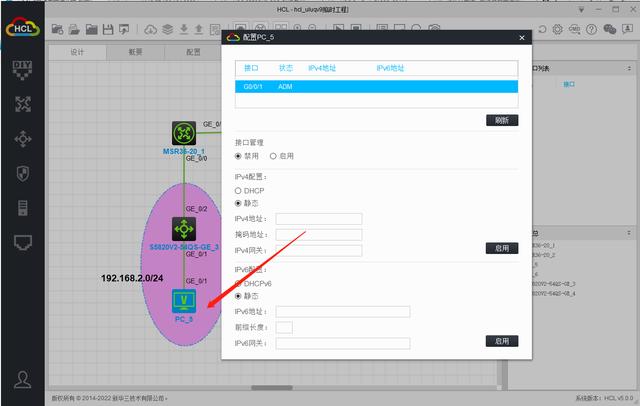Click the 掩码地址 input field
Image resolution: width=640 pixels, height=406 pixels.
click(319, 235)
